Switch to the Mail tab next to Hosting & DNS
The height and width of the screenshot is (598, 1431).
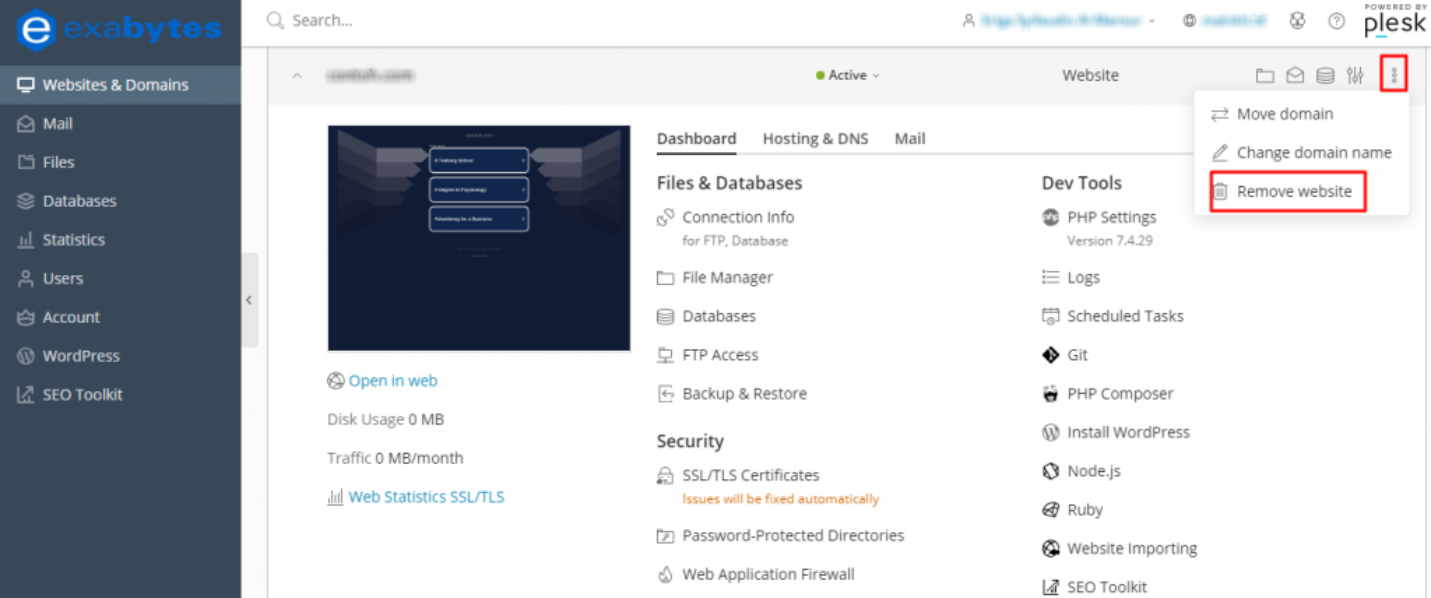click(x=910, y=139)
